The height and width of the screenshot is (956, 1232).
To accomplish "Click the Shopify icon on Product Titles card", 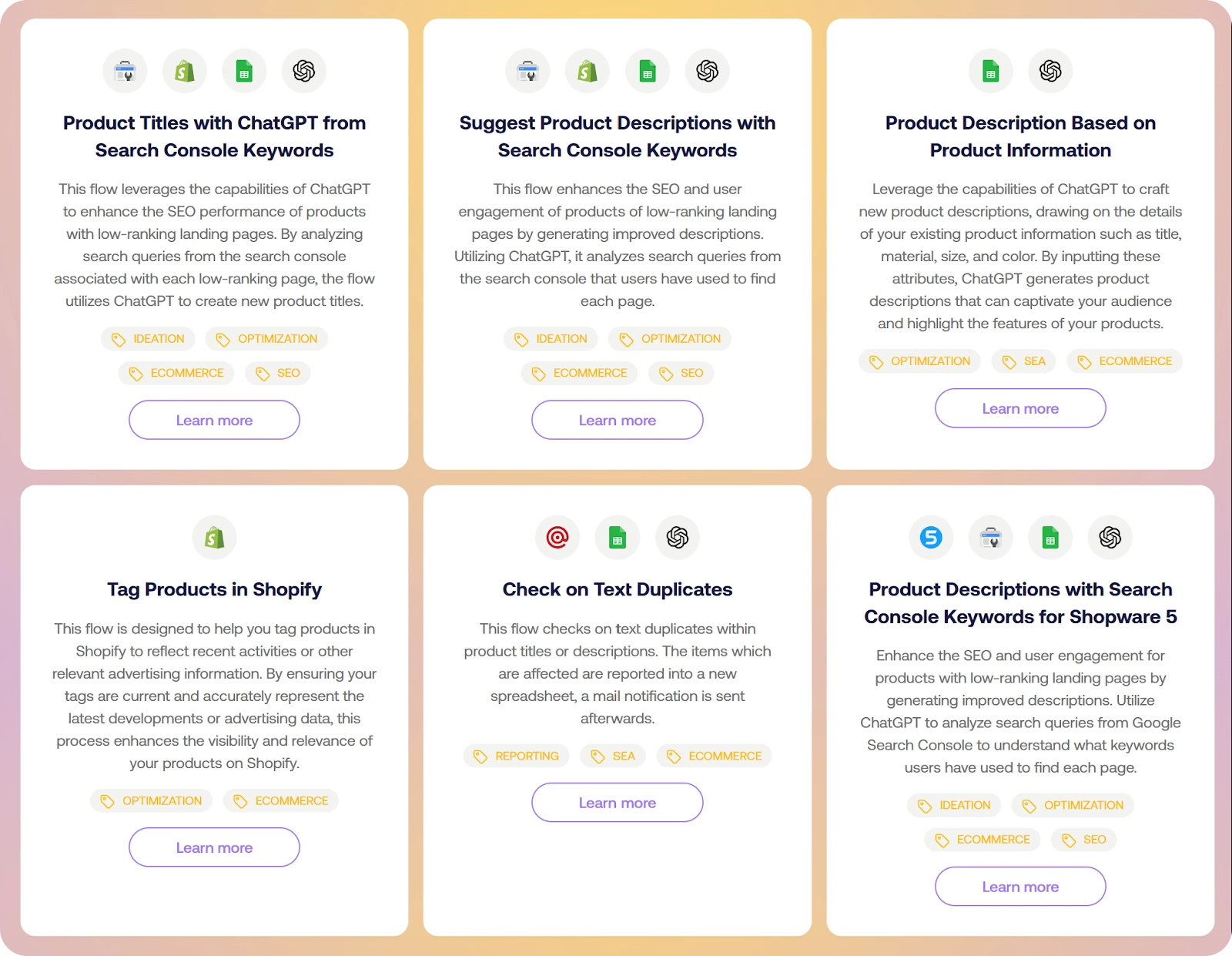I will pos(185,70).
